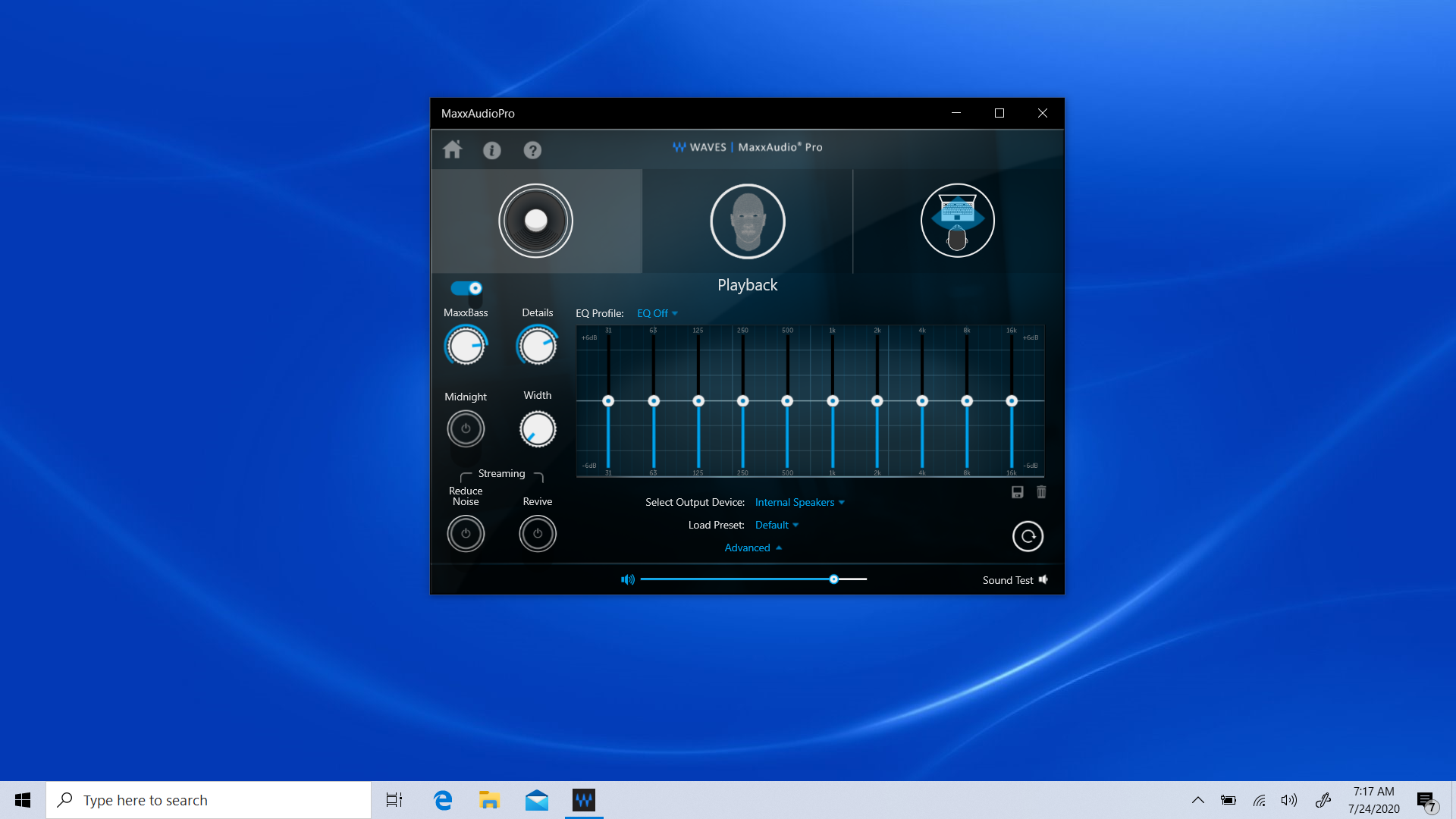Save the EQ preset with floppy icon
The image size is (1456, 819).
[x=1018, y=492]
